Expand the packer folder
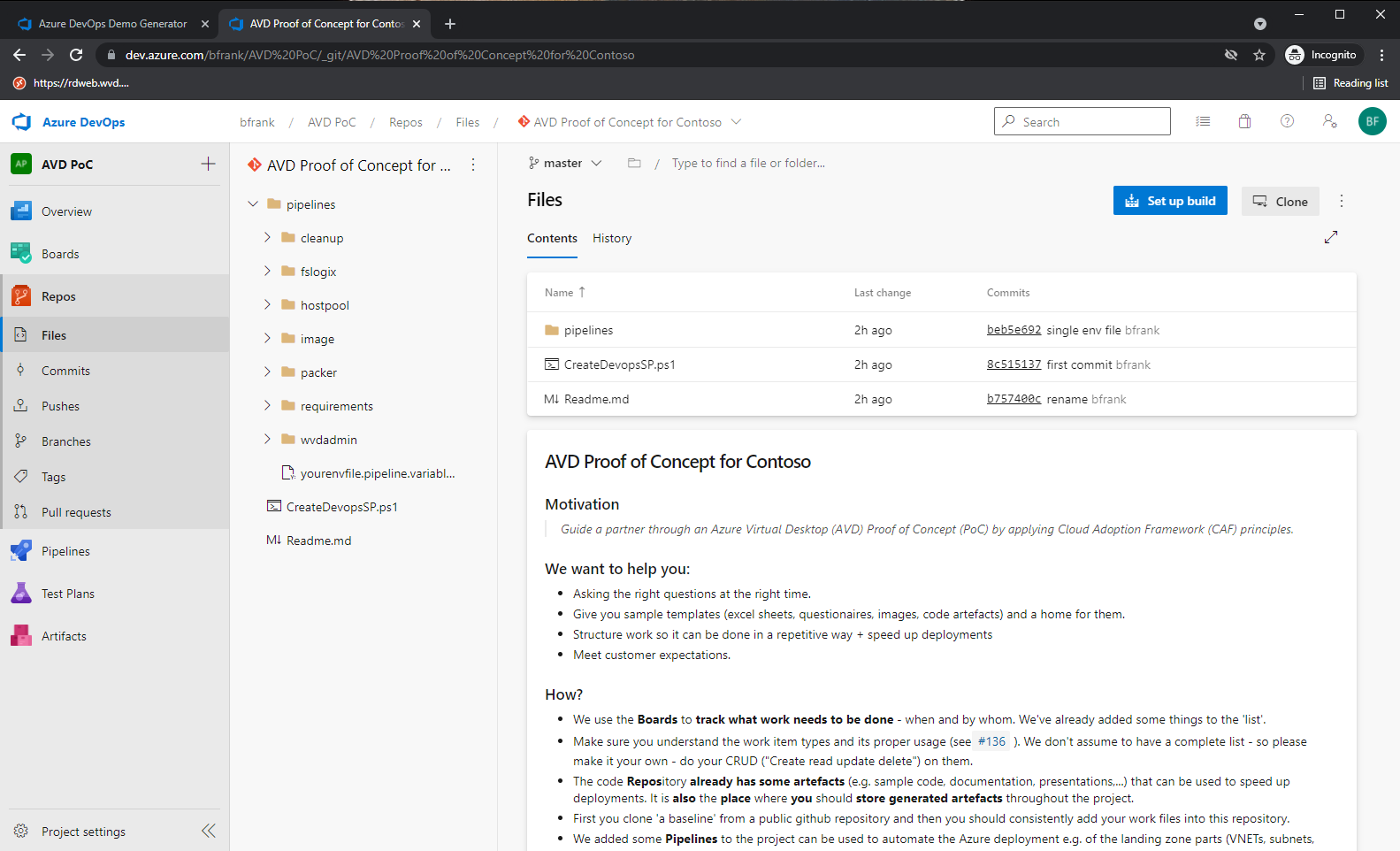The image size is (1400, 851). coord(267,372)
